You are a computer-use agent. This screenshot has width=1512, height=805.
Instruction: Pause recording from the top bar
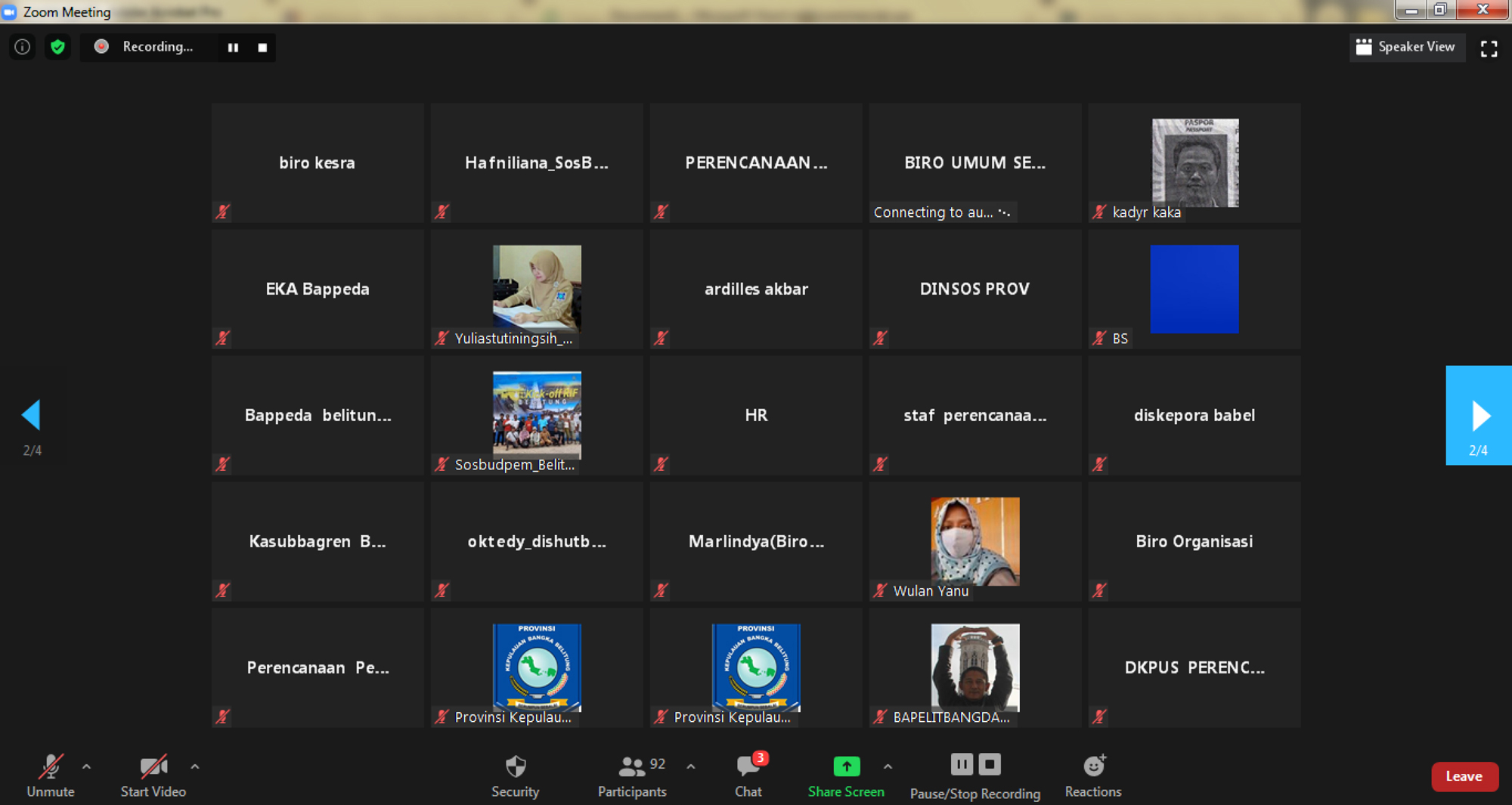point(233,48)
